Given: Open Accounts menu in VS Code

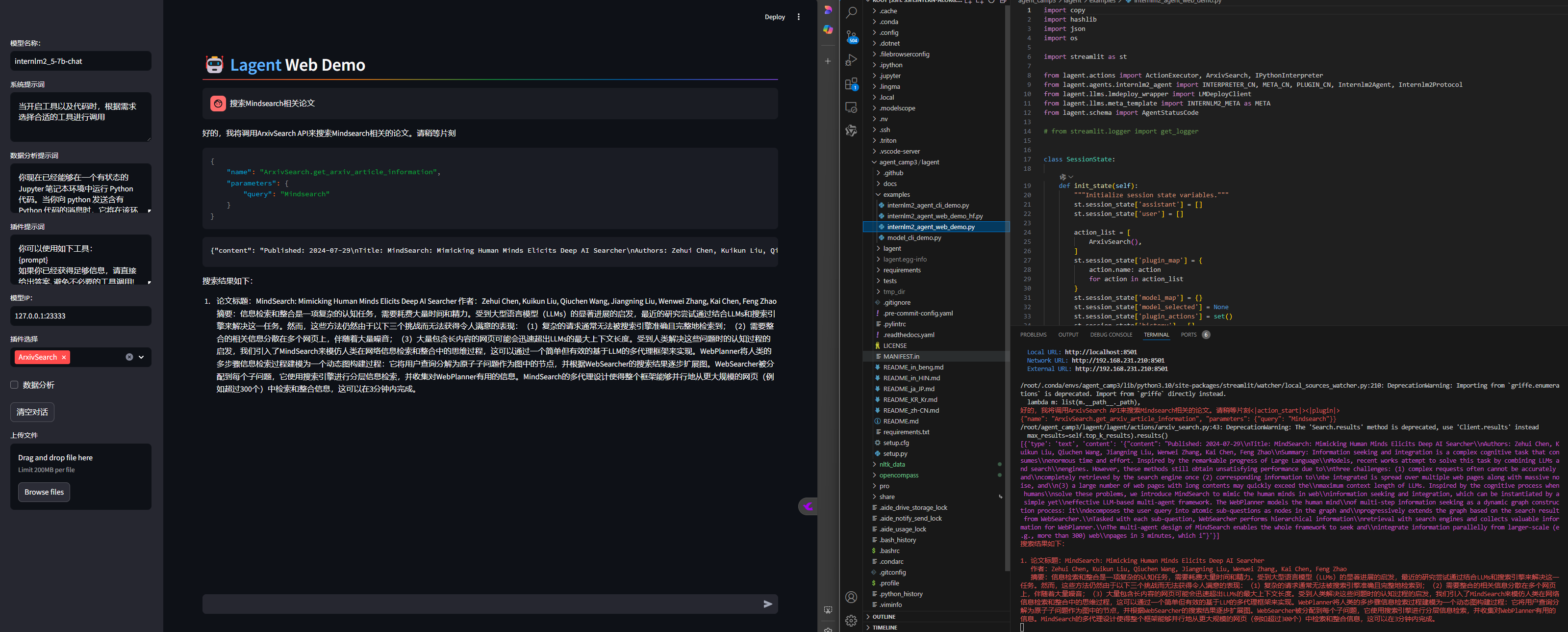Looking at the screenshot, I should click(x=852, y=597).
